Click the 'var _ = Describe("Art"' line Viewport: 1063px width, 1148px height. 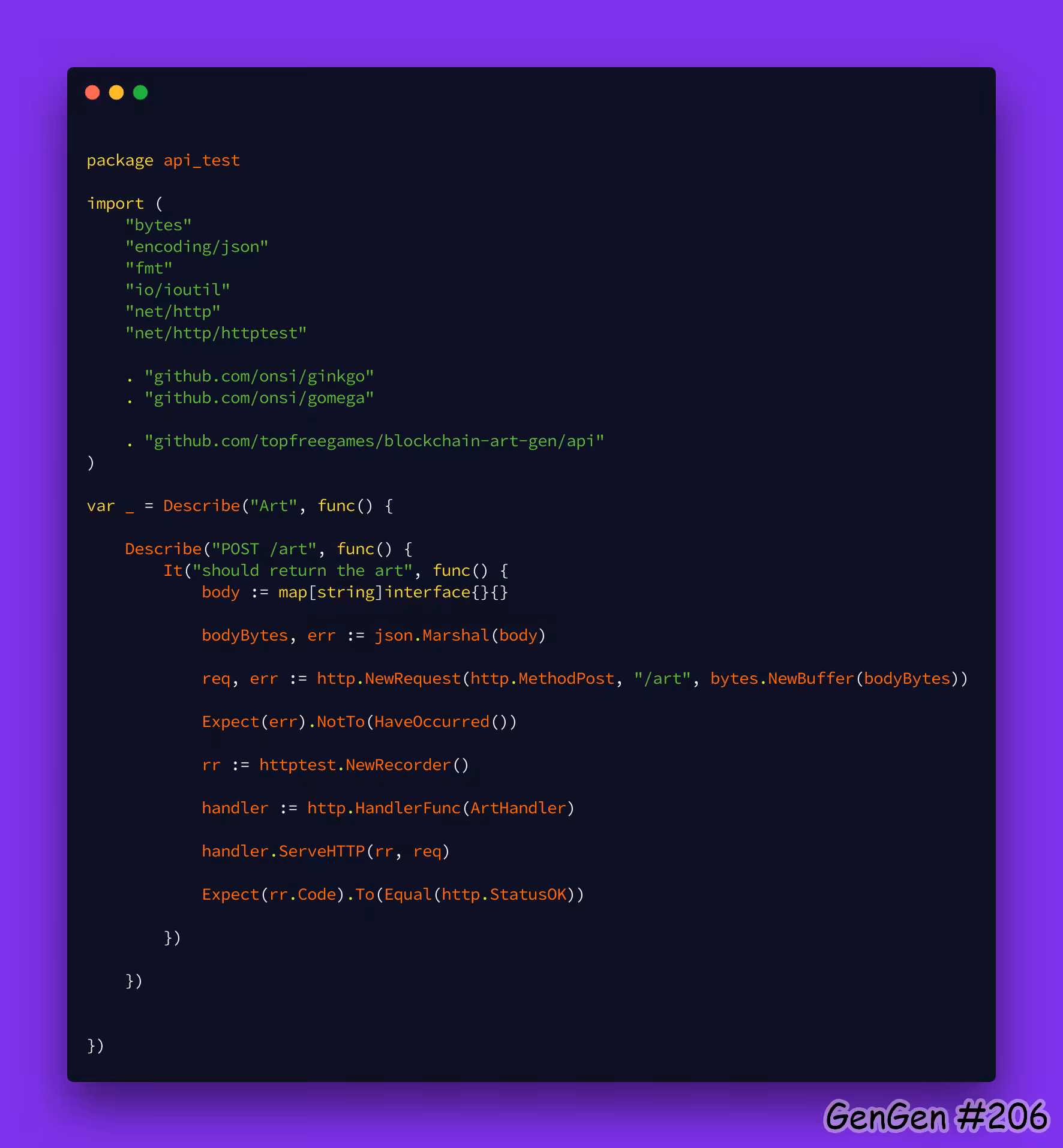[240, 506]
